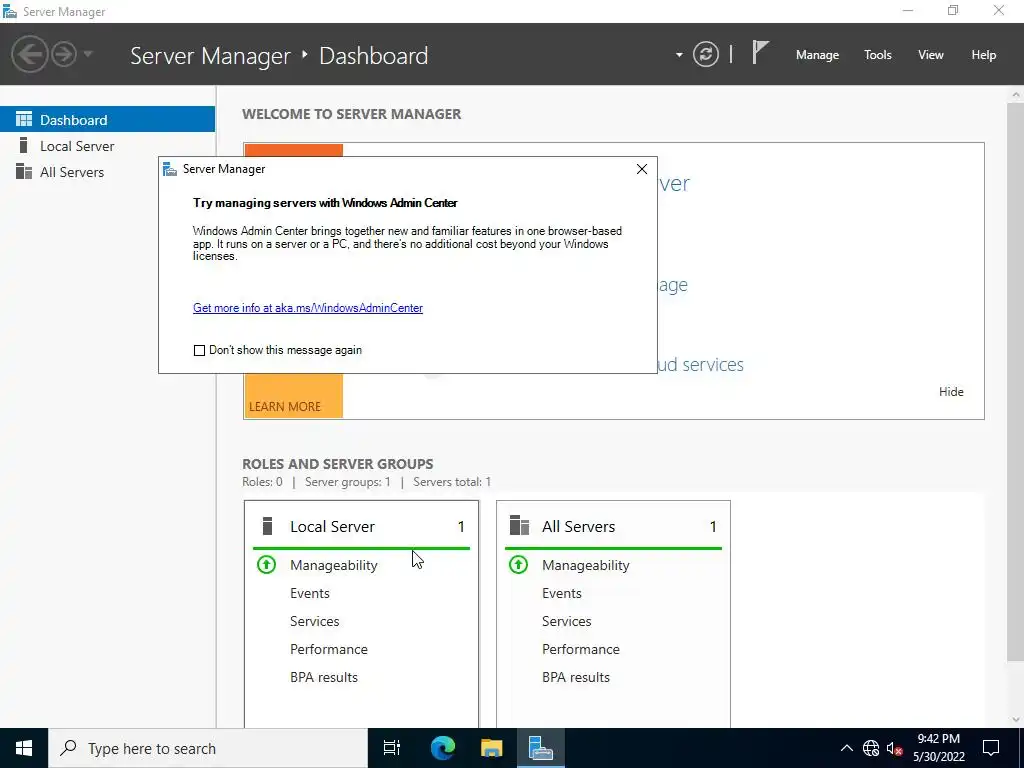Launch Microsoft Edge from the taskbar

pyautogui.click(x=442, y=748)
